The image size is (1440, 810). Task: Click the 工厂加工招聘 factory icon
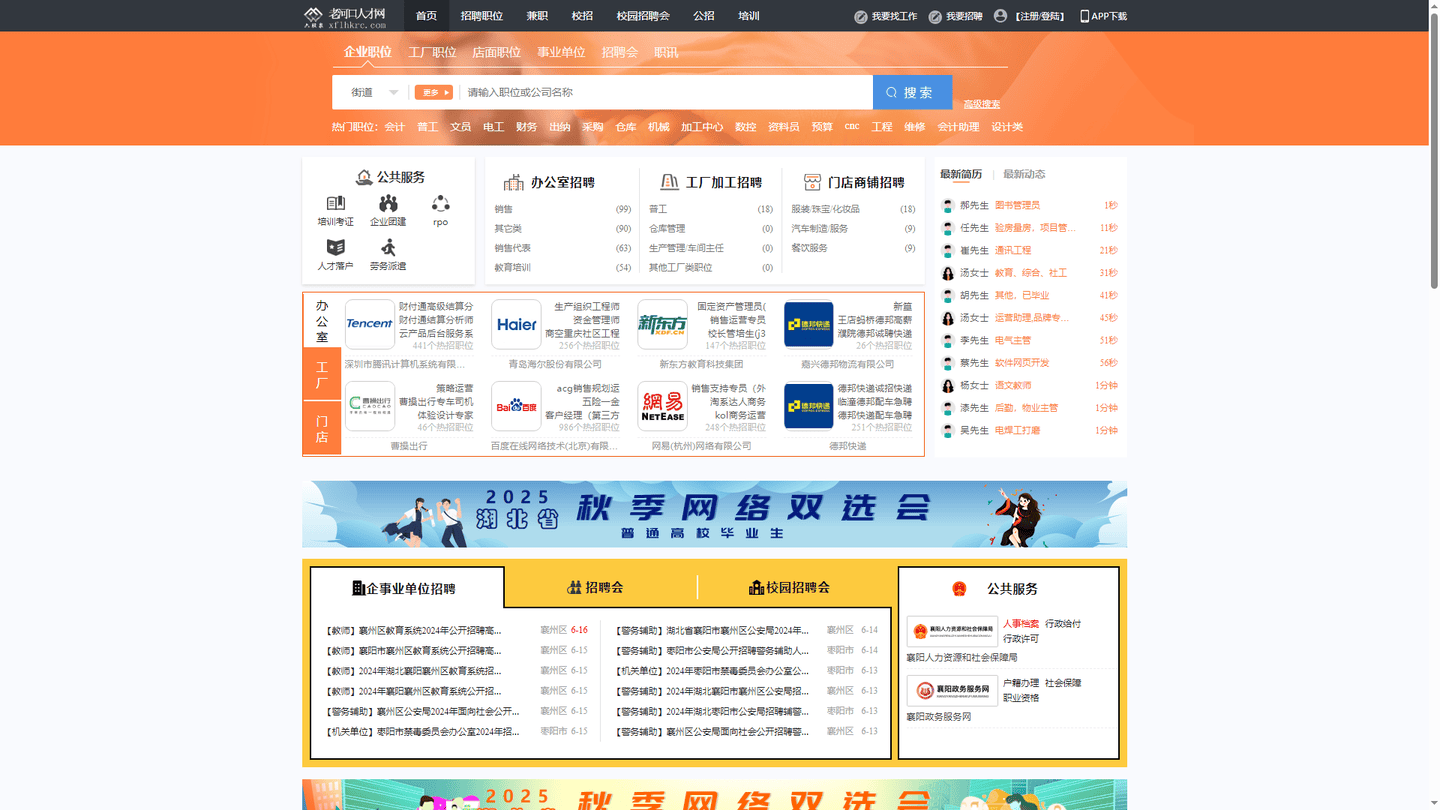(x=670, y=182)
